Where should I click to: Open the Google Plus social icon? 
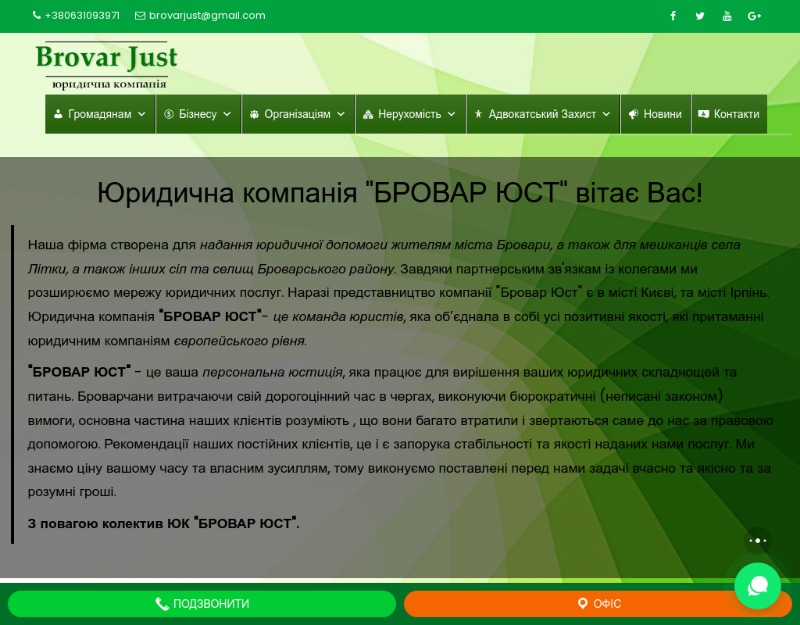click(755, 16)
